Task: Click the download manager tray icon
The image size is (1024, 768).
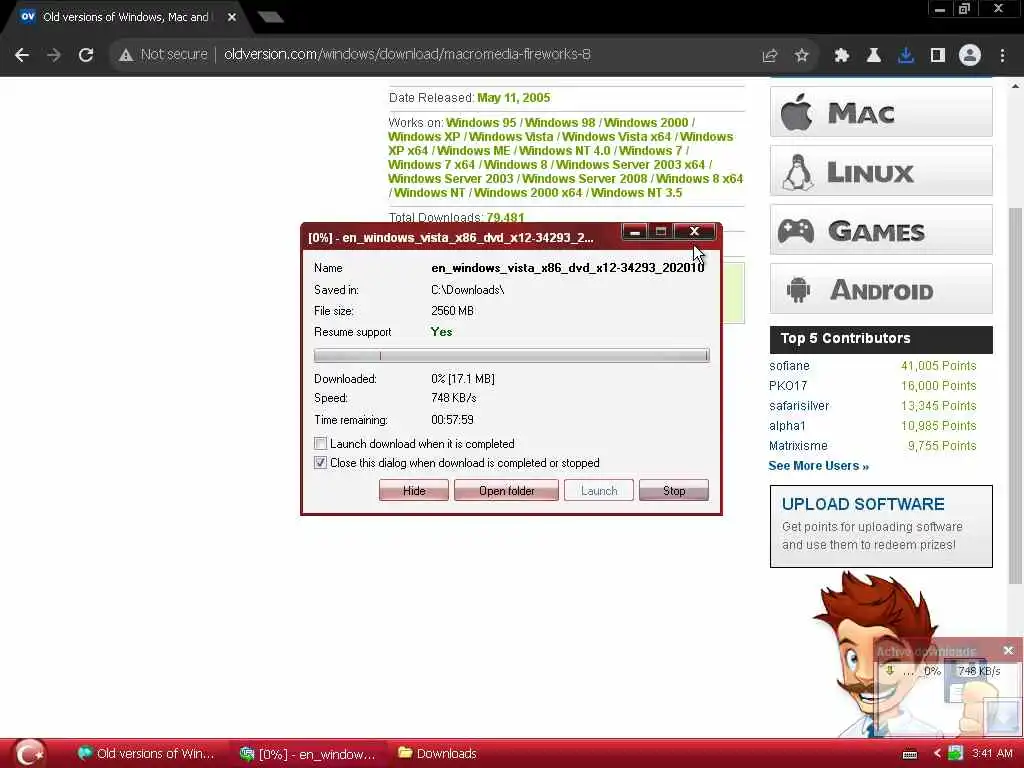Action: coord(955,753)
